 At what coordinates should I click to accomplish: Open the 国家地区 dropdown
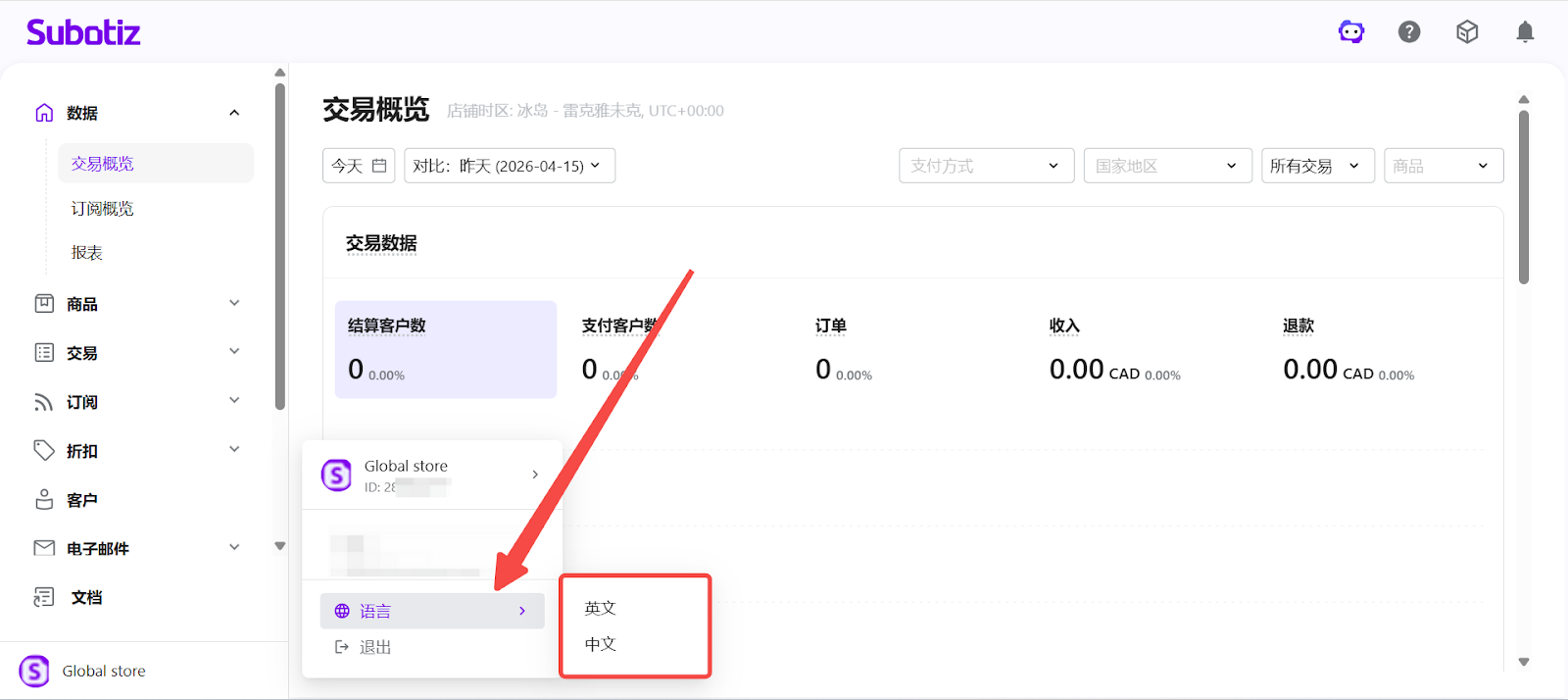1167,166
